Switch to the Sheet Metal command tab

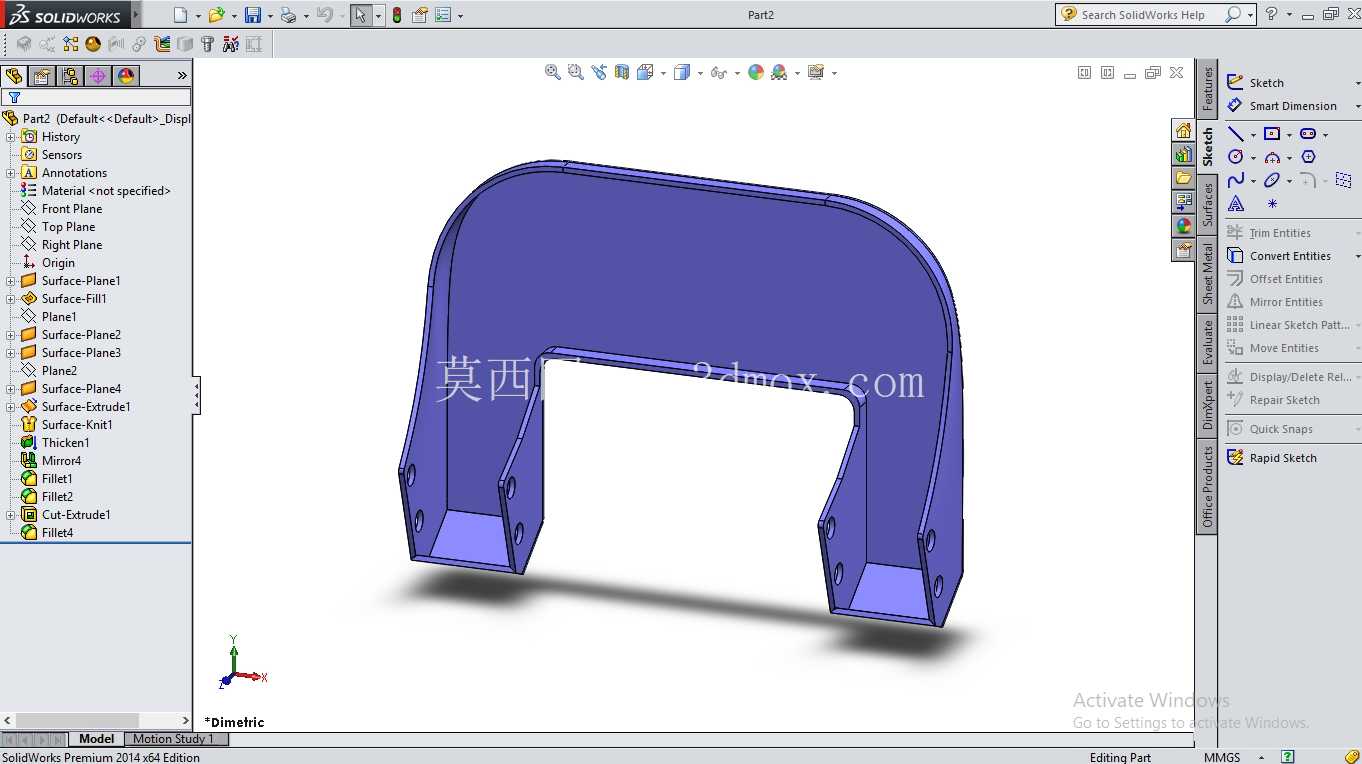click(1207, 274)
